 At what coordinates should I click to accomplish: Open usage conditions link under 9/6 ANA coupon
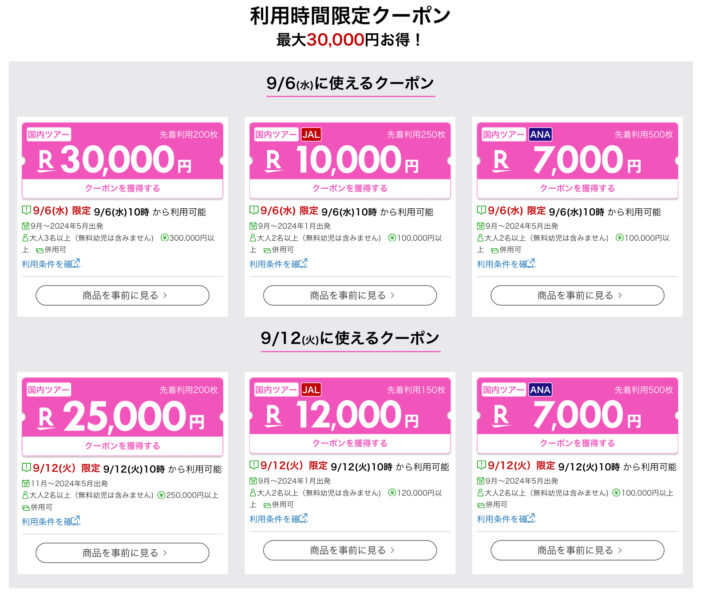pos(506,264)
